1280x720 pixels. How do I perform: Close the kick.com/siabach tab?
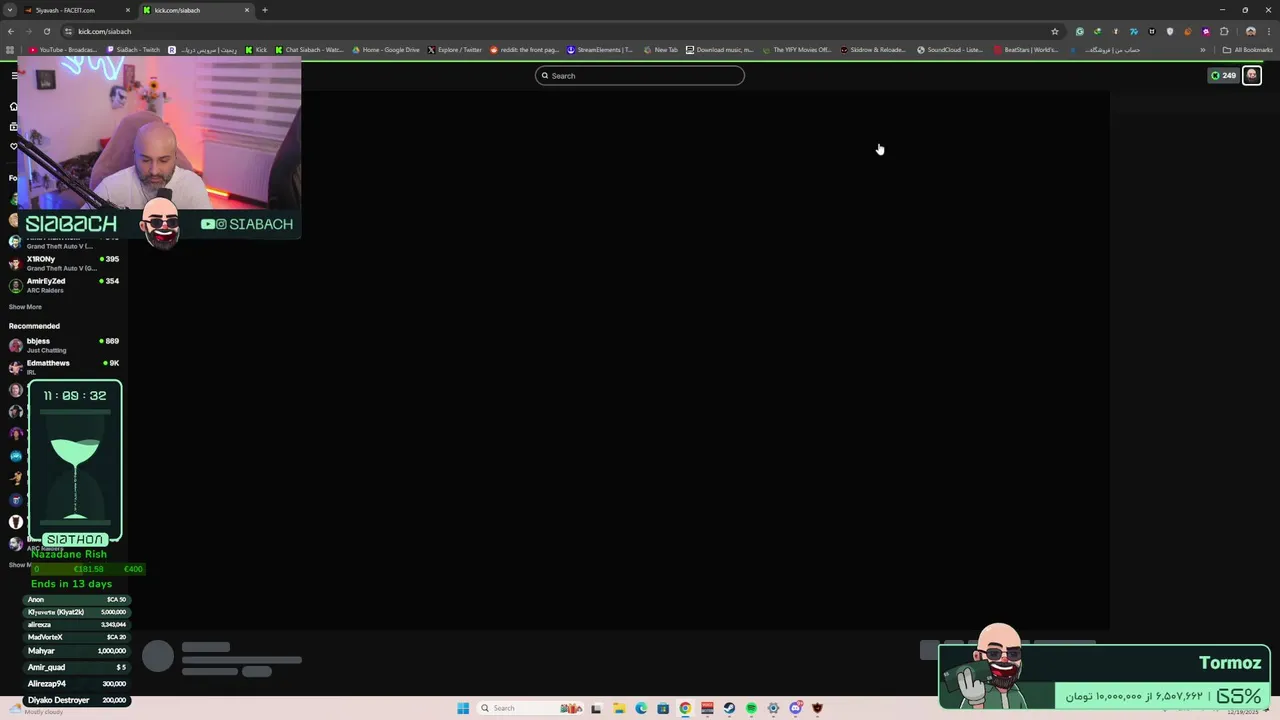tap(247, 10)
